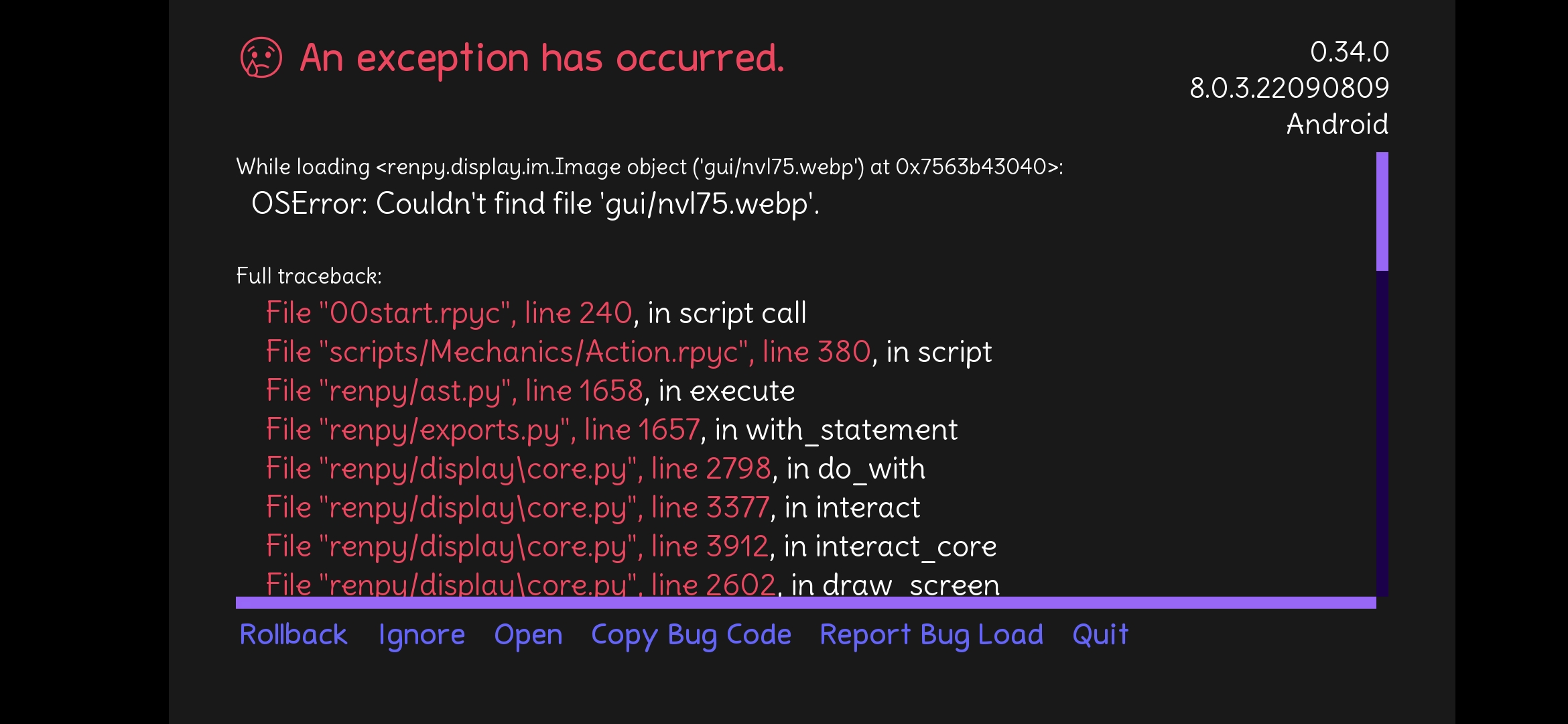Click the 8.0.3.22090809 version text

click(x=1289, y=88)
